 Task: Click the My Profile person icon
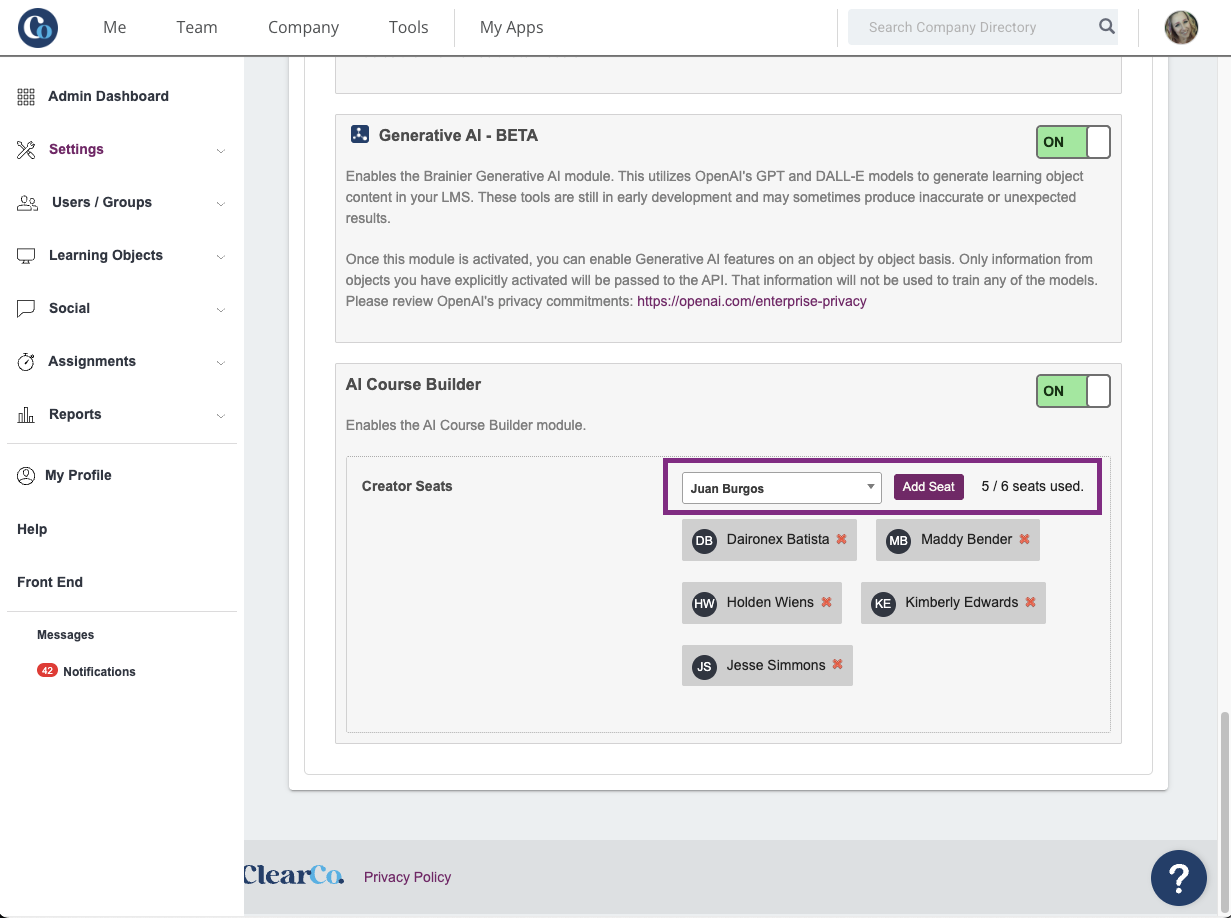click(x=26, y=476)
